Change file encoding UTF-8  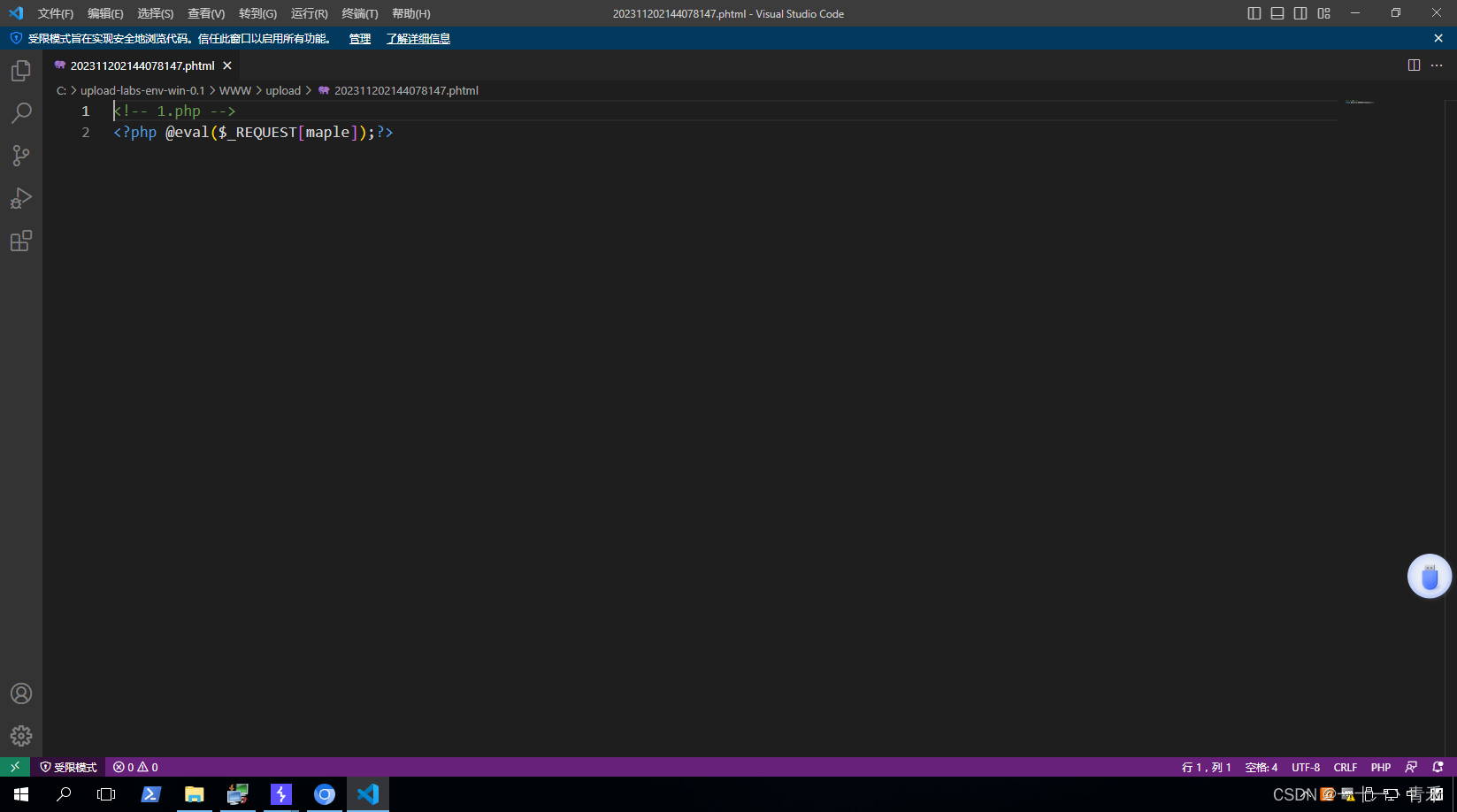tap(1306, 767)
